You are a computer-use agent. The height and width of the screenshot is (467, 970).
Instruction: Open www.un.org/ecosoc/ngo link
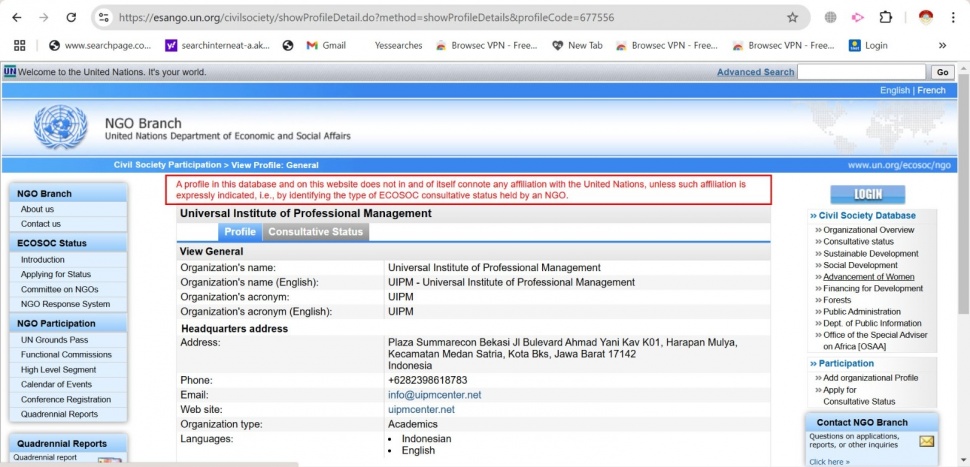pos(899,165)
